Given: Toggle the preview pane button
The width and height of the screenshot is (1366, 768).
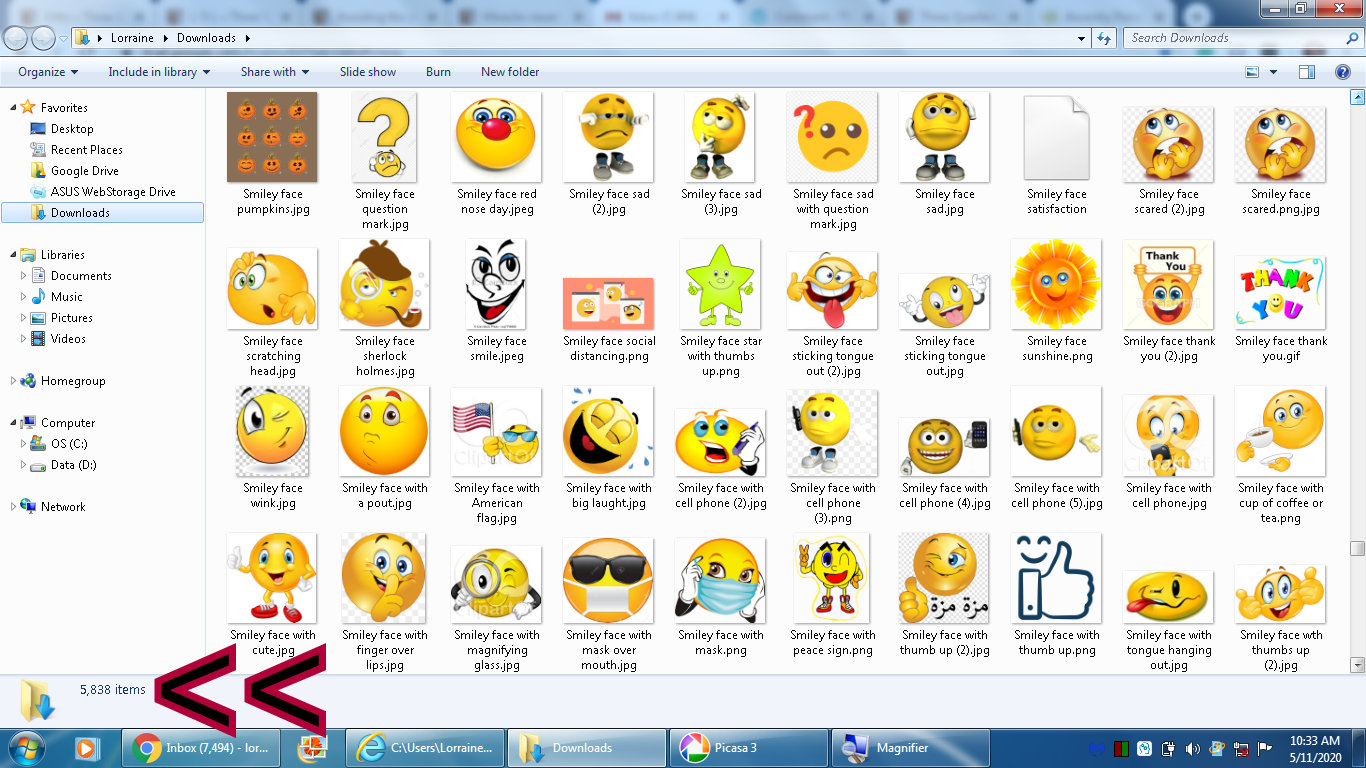Looking at the screenshot, I should click(1306, 72).
